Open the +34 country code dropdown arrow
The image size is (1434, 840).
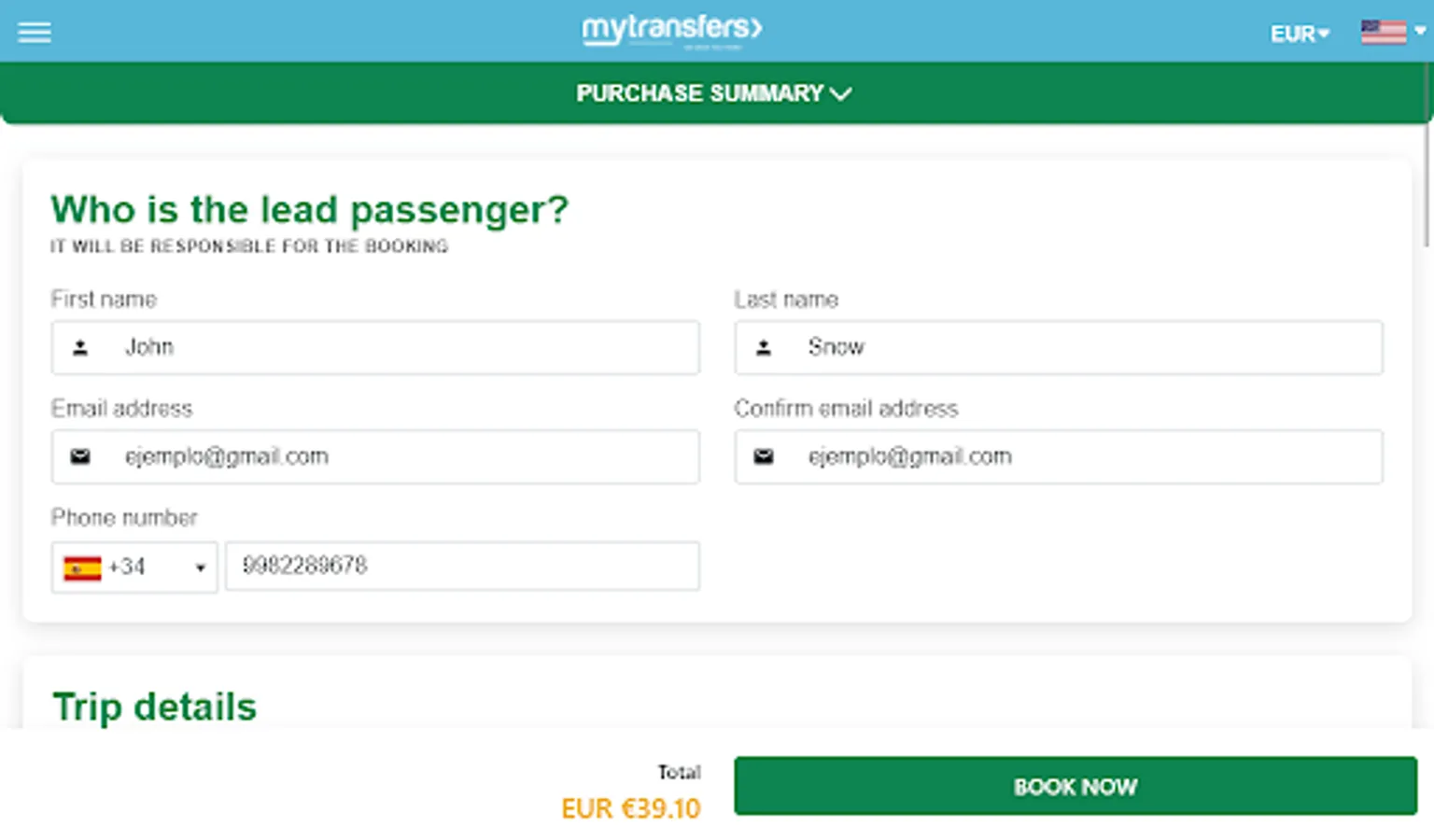pyautogui.click(x=200, y=567)
